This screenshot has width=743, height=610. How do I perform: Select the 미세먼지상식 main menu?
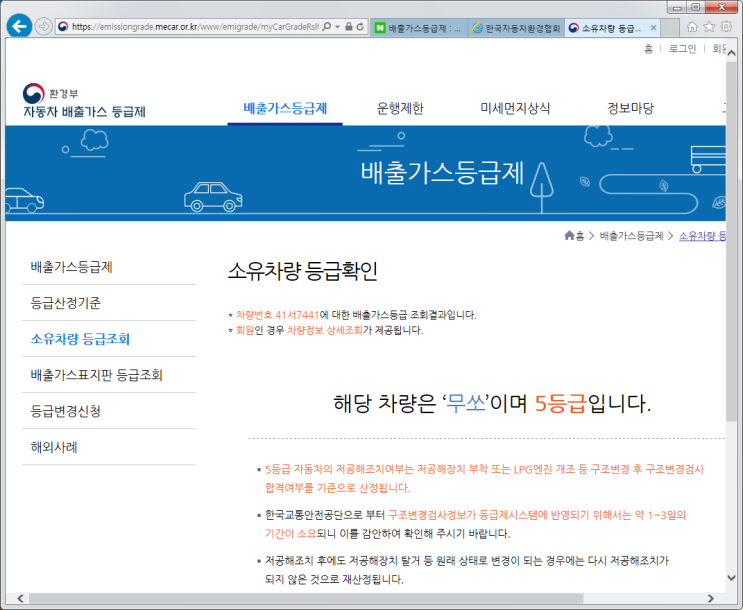point(515,109)
